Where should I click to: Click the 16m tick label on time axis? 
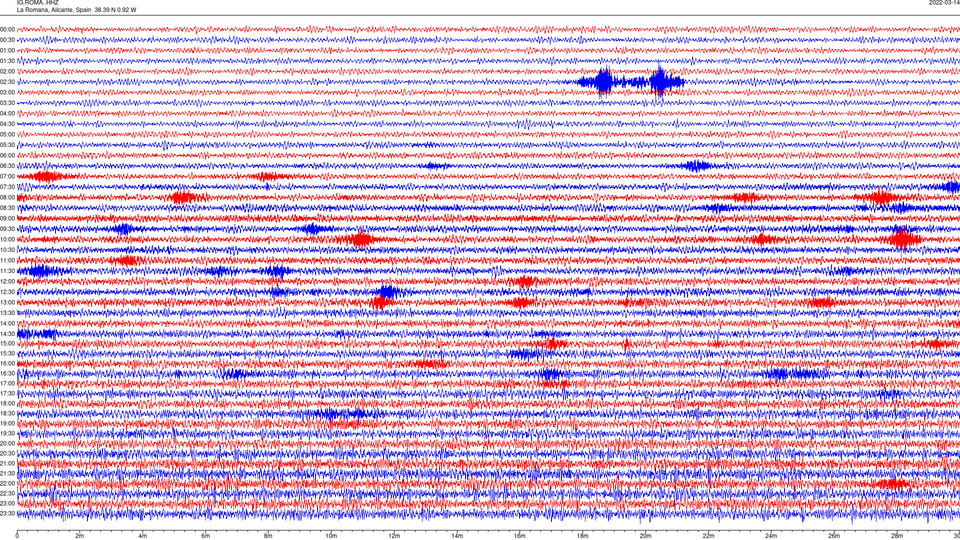point(520,536)
